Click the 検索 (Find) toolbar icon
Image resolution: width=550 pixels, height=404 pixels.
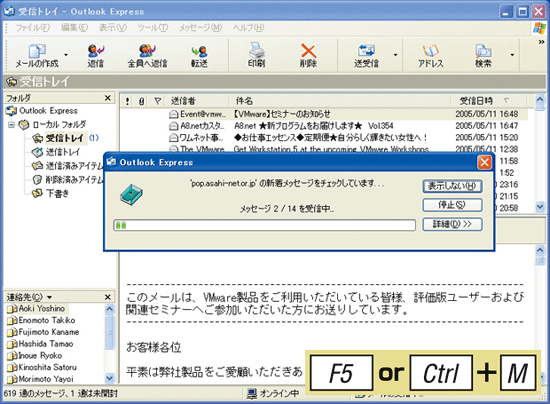483,51
